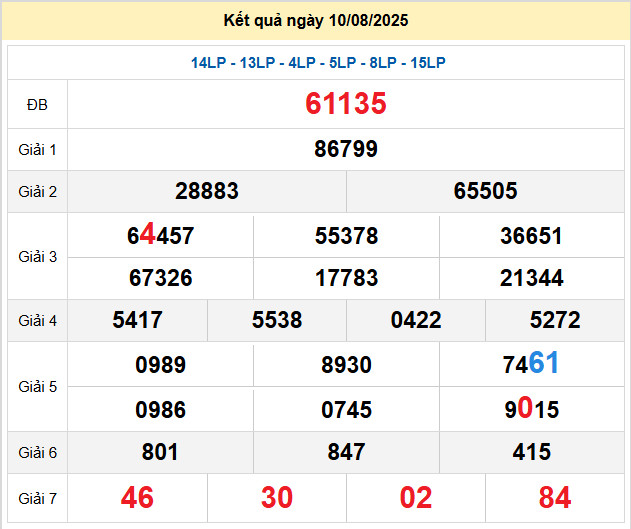631x529 pixels.
Task: Select third prize number 64457
Action: point(161,235)
